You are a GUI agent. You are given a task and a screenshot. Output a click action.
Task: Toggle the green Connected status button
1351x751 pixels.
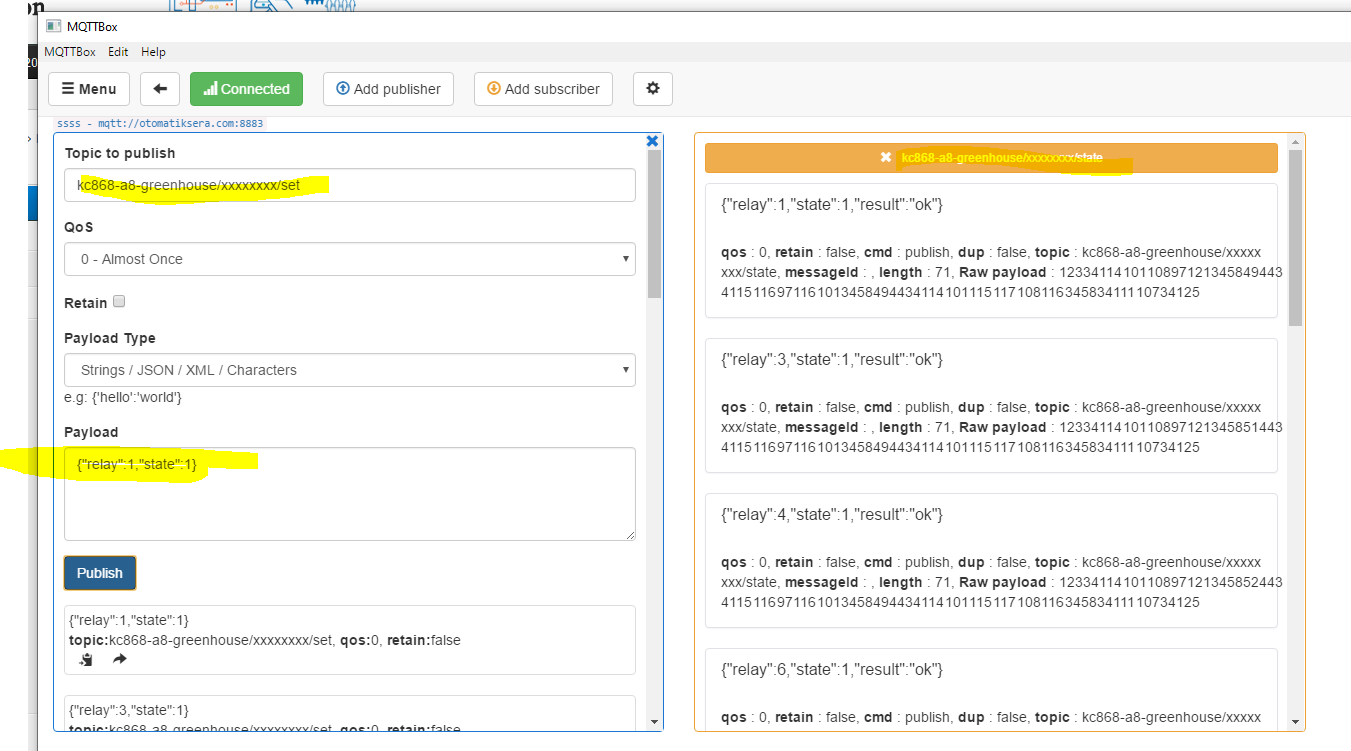click(x=246, y=89)
